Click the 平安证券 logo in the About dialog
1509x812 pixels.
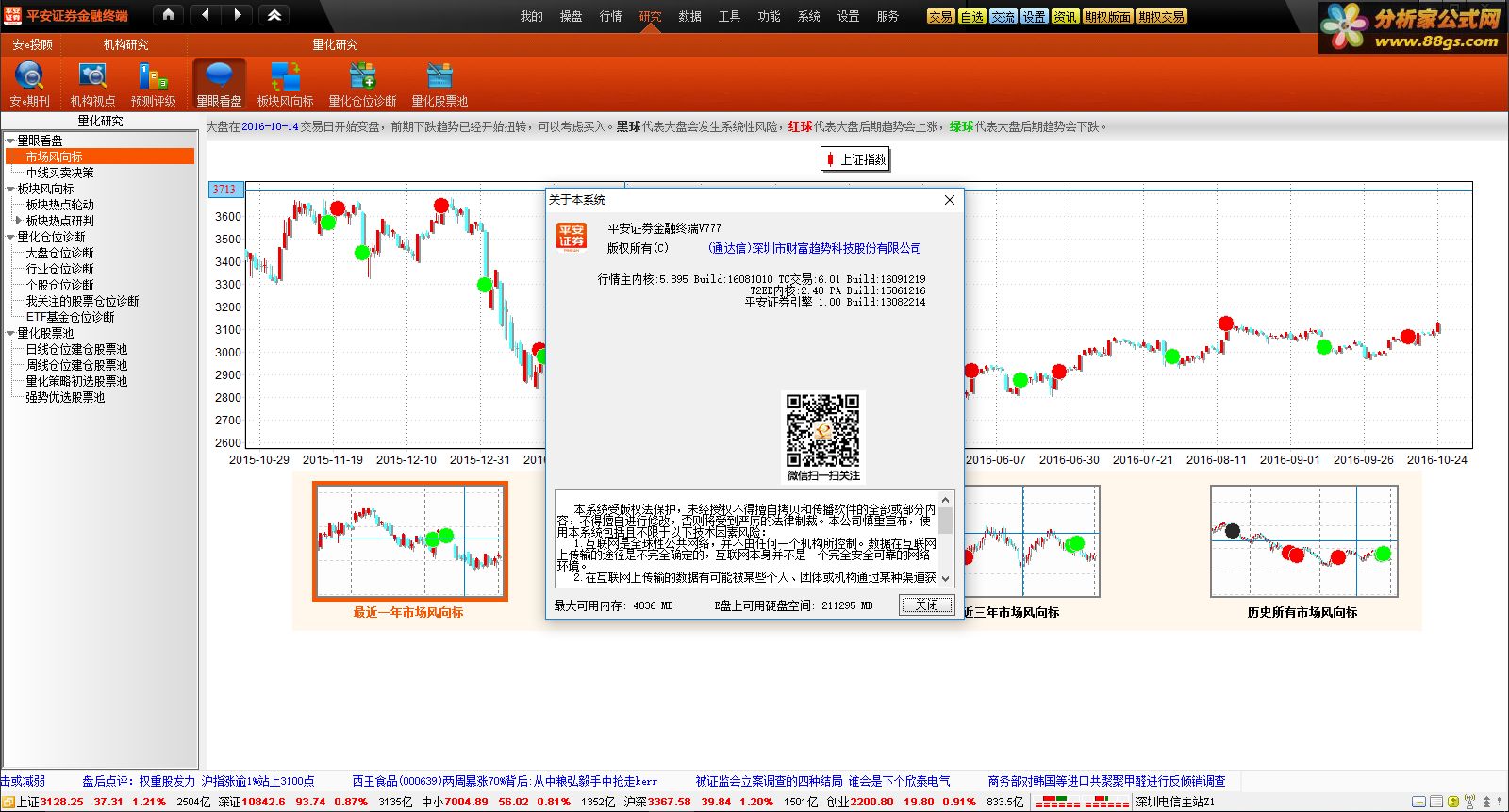click(x=572, y=238)
